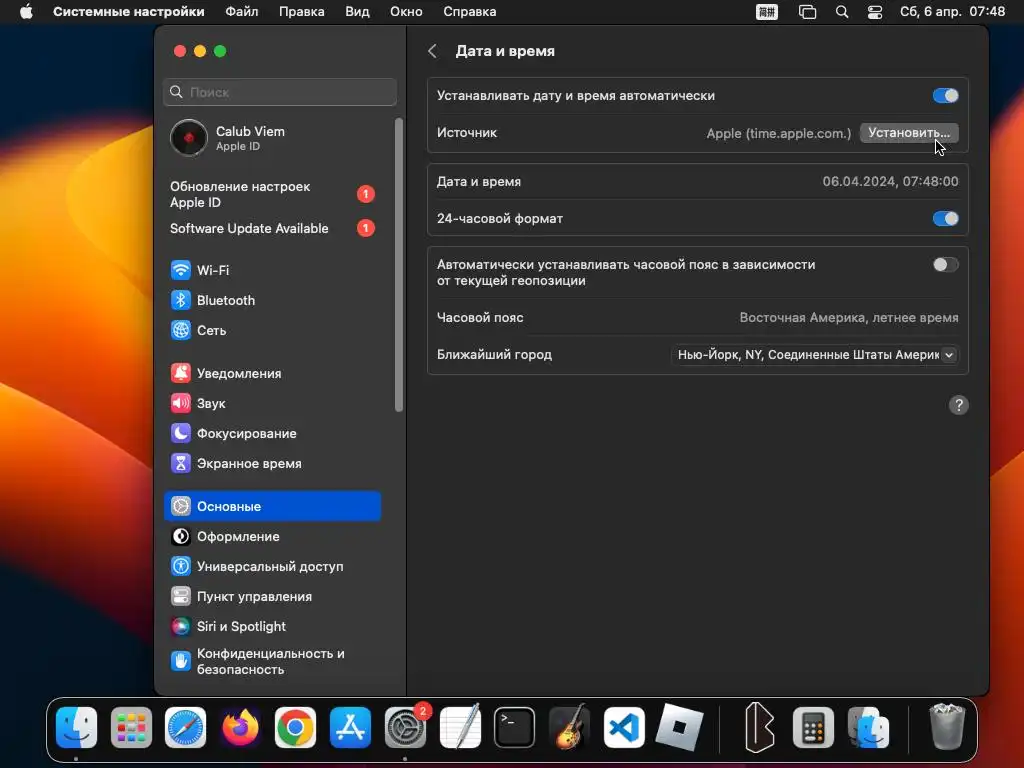The width and height of the screenshot is (1024, 768).
Task: Open Файл menu
Action: tap(242, 12)
